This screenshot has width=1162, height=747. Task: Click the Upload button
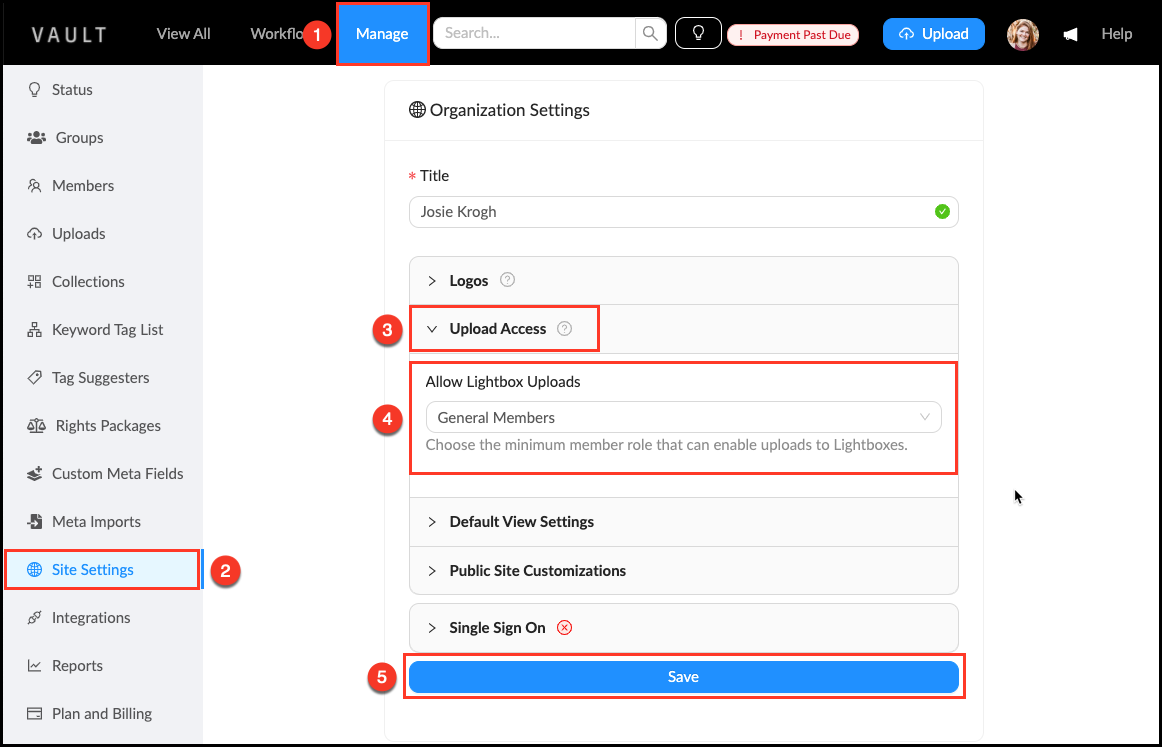[933, 34]
